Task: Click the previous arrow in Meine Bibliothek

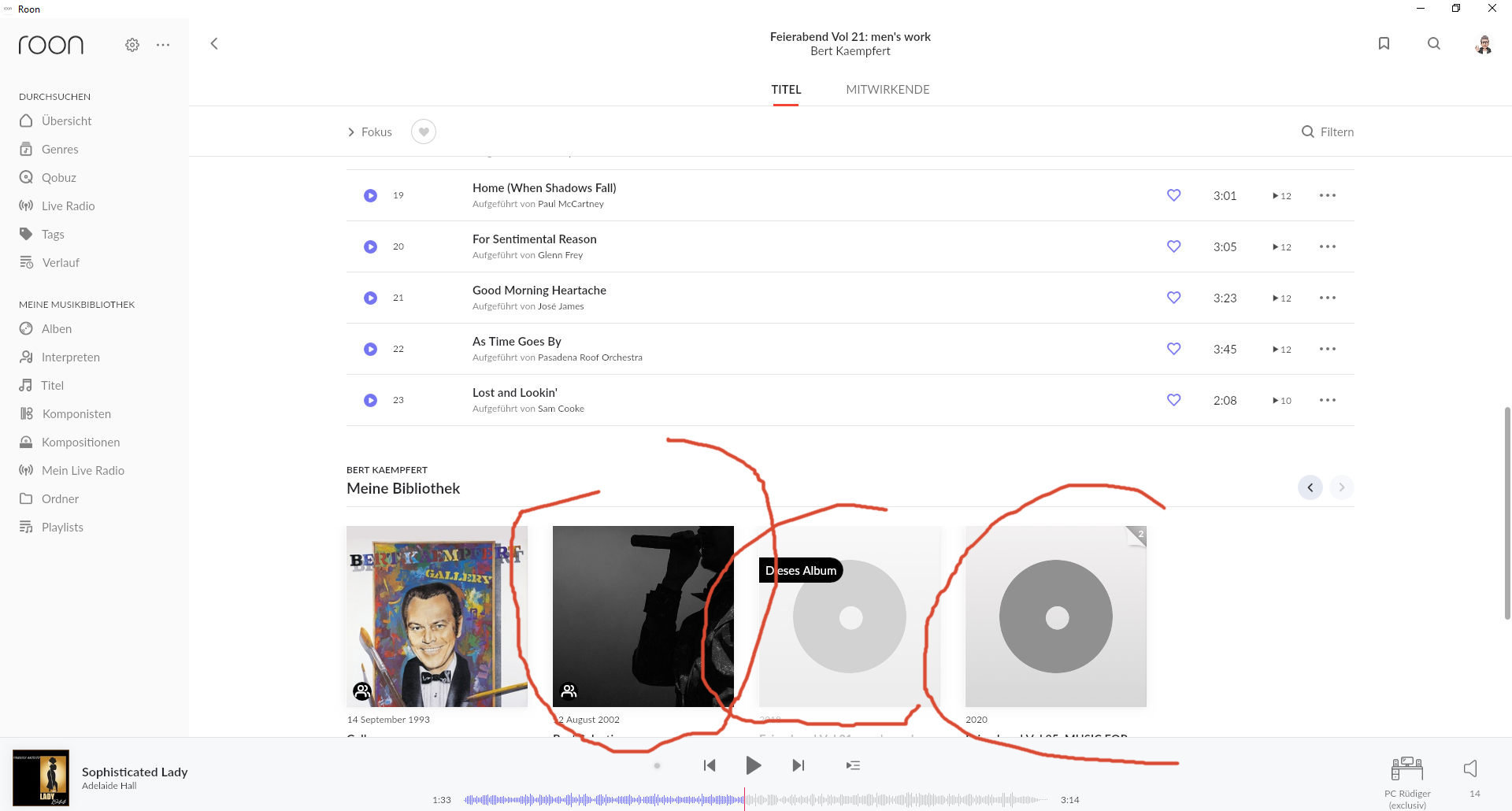Action: 1310,487
